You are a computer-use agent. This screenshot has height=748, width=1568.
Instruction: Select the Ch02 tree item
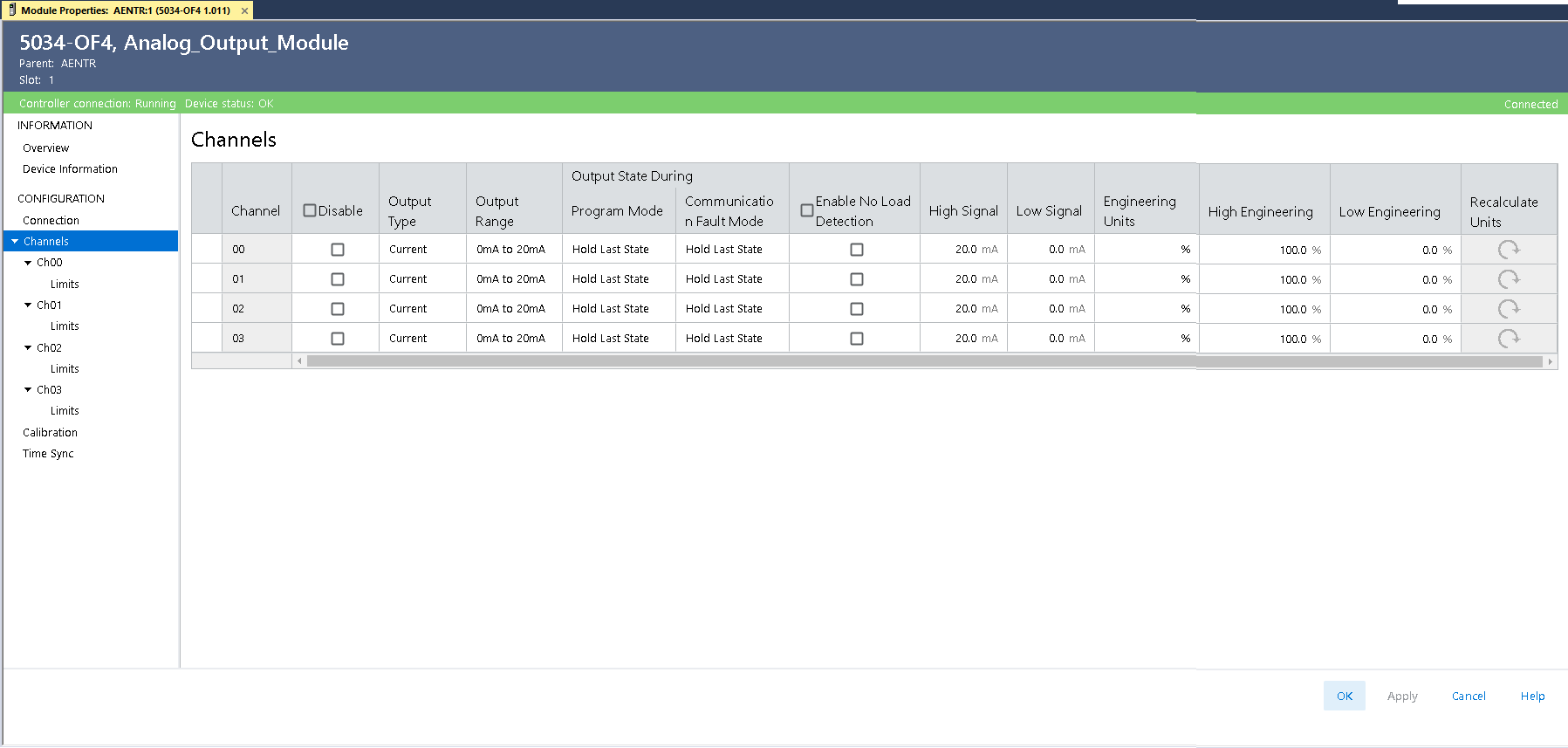(49, 347)
